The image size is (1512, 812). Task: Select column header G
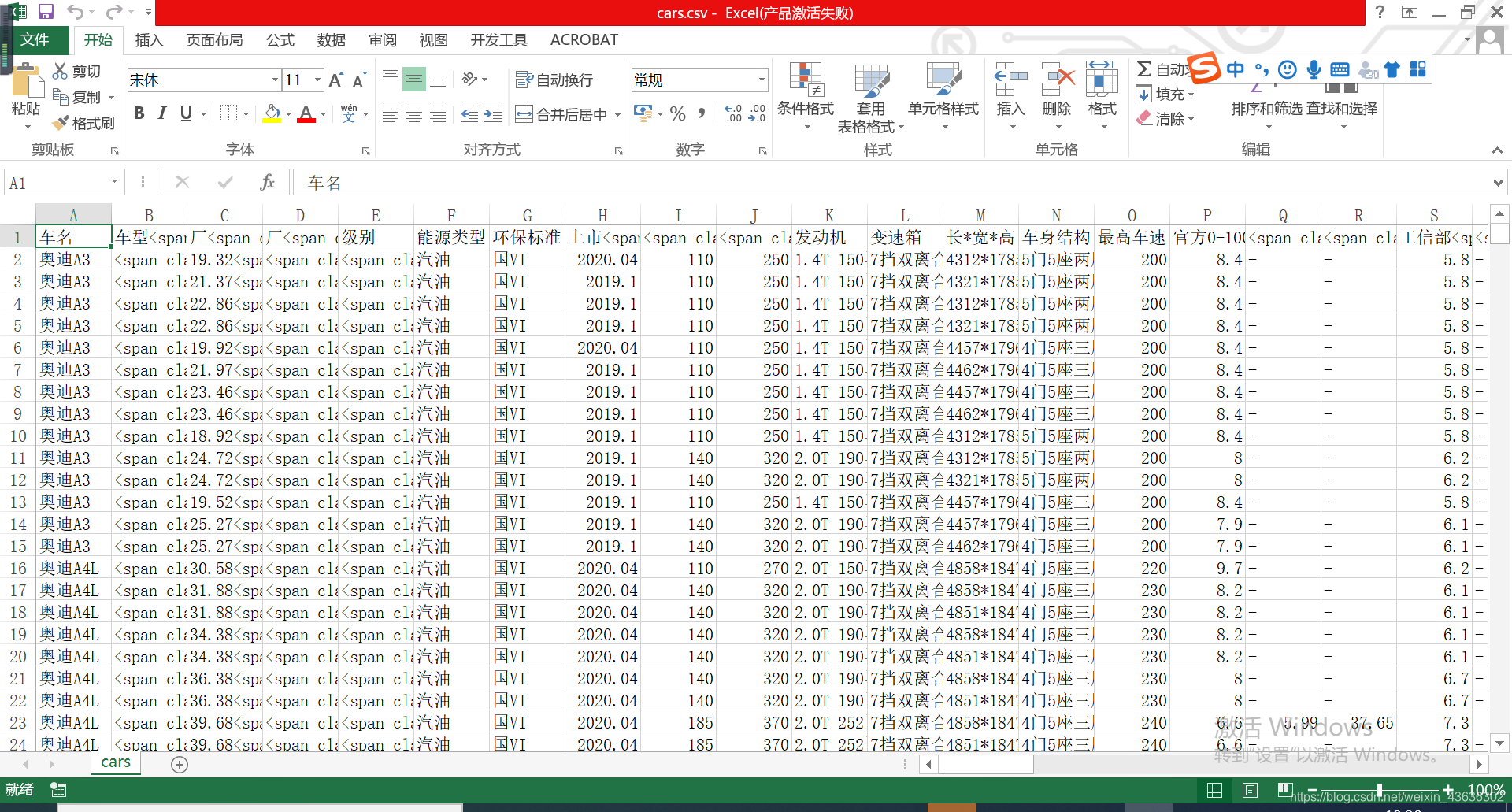(x=527, y=215)
